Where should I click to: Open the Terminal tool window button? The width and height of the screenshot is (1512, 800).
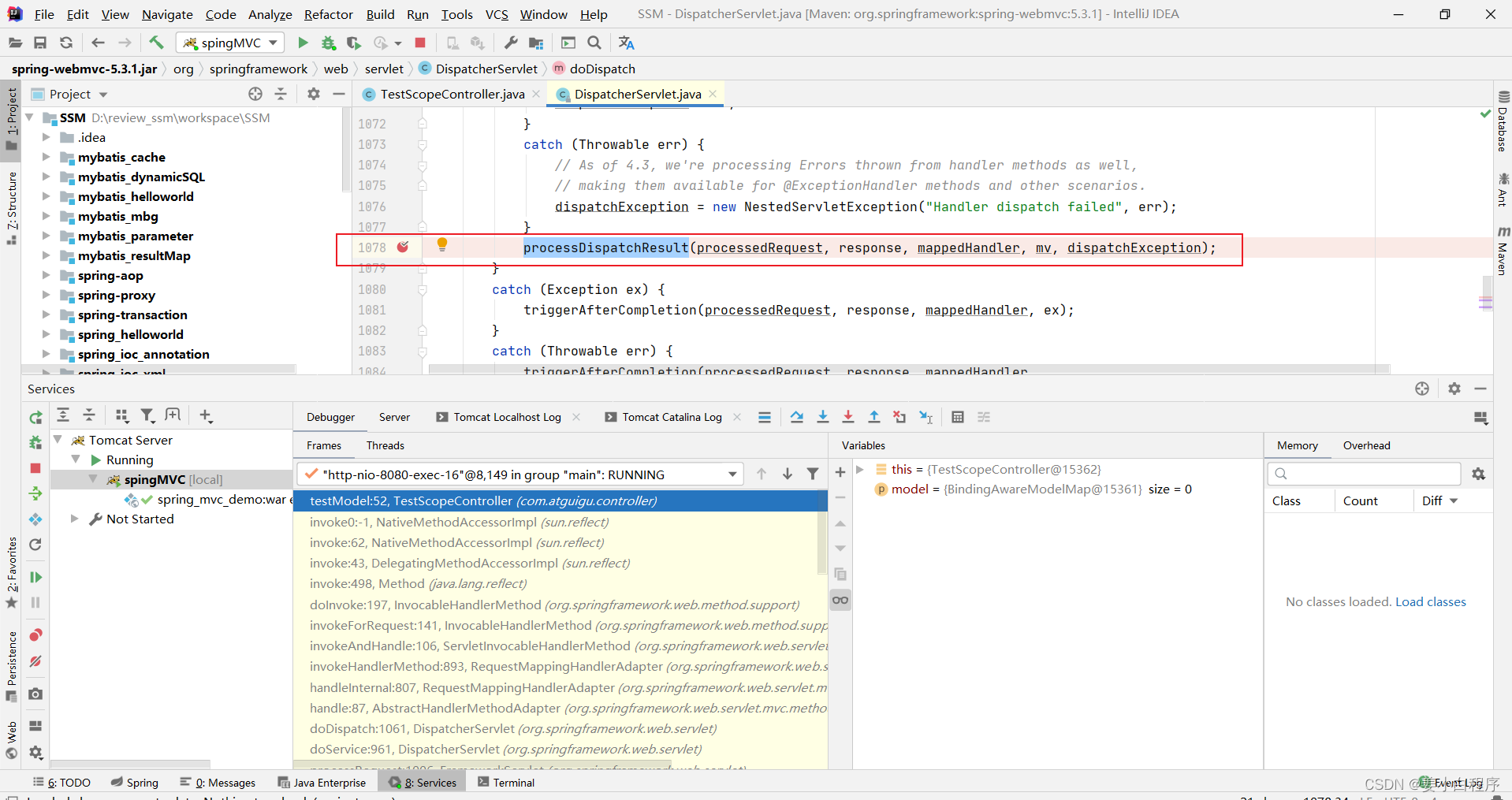point(505,783)
